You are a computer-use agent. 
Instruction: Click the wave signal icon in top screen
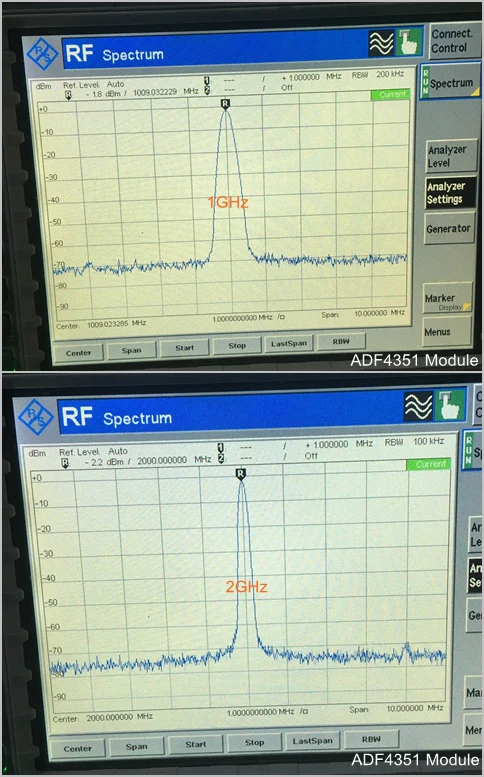[x=381, y=43]
